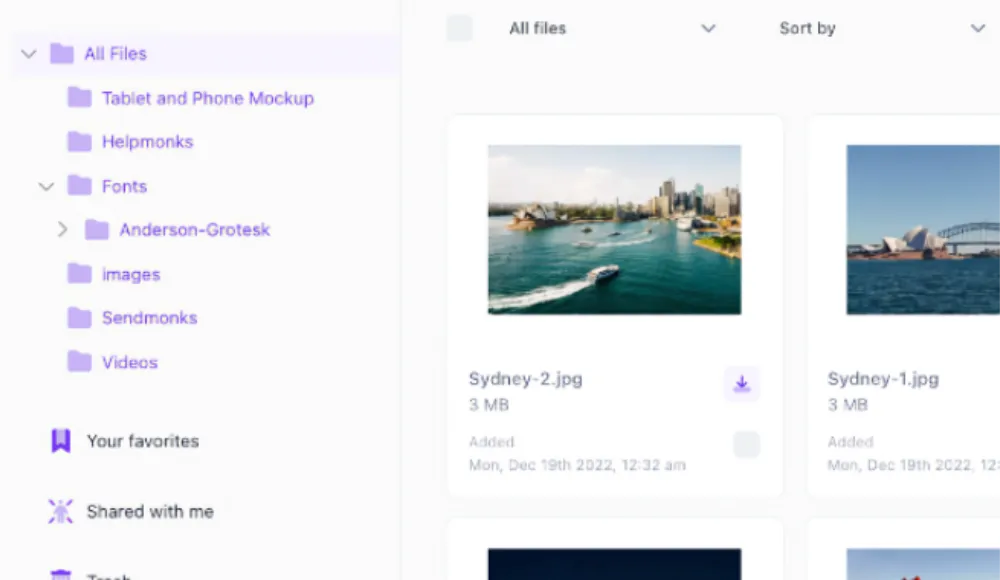Collapse the Fonts folder

46,187
